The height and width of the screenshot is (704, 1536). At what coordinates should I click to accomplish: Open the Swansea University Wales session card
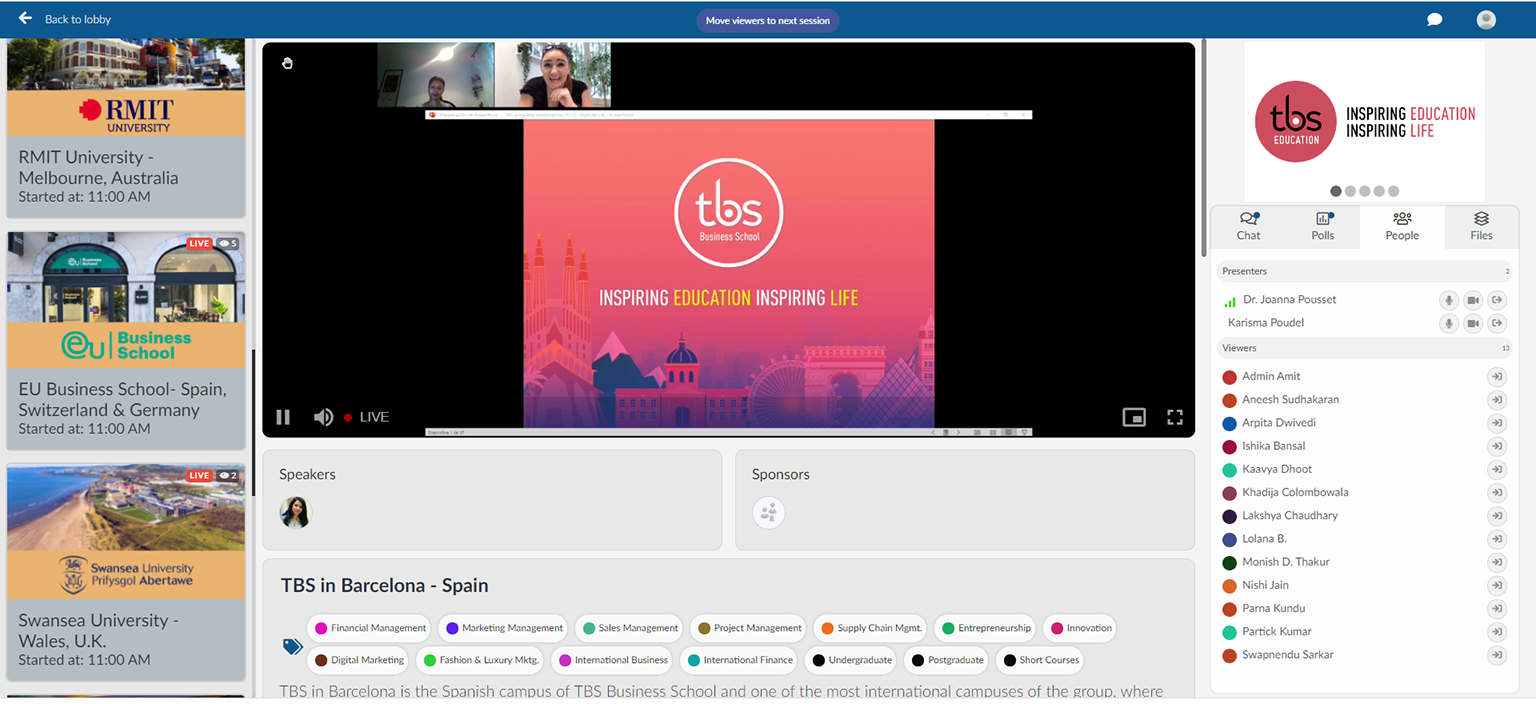pyautogui.click(x=126, y=572)
